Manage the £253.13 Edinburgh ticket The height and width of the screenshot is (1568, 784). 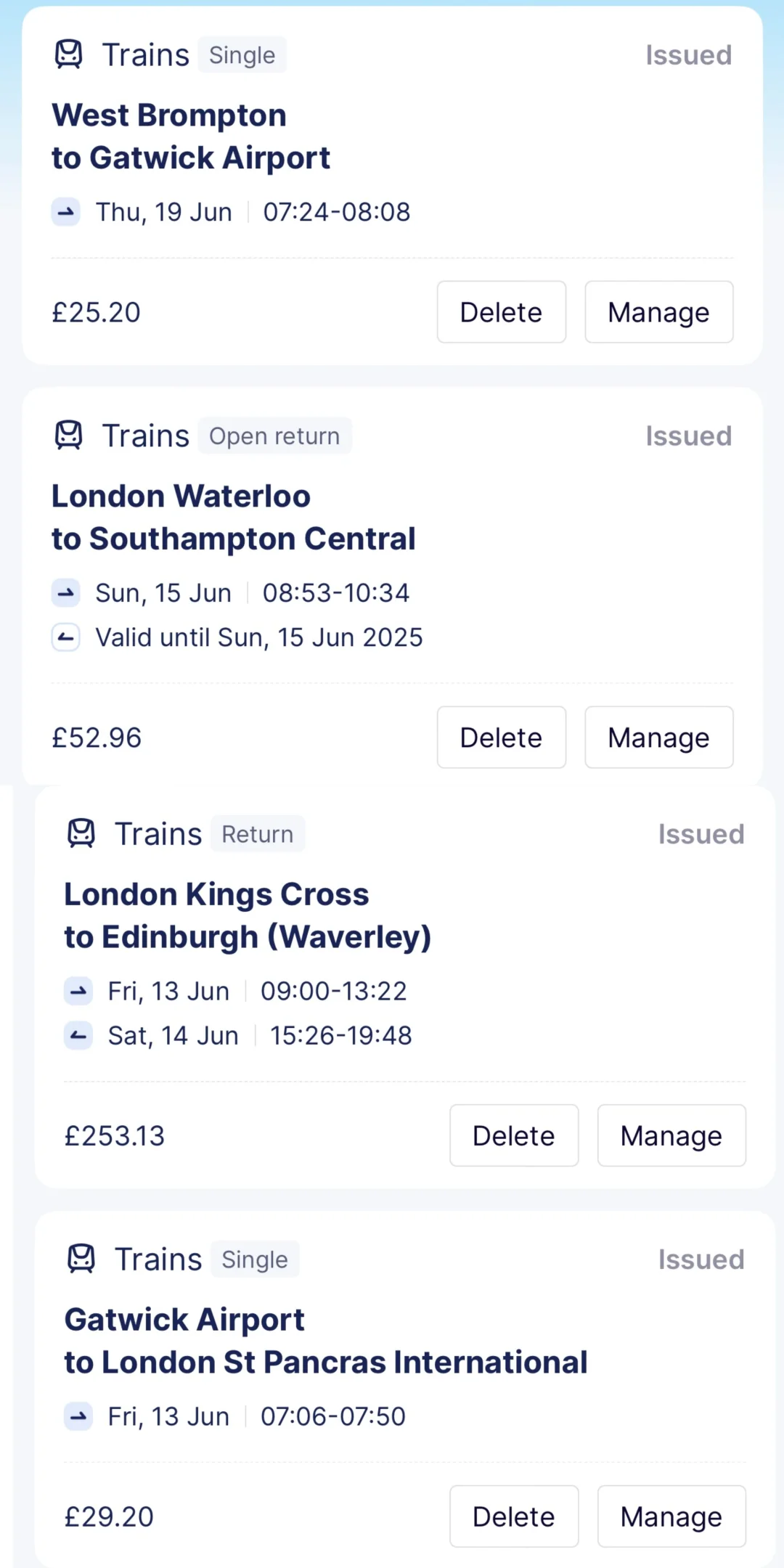click(x=671, y=1135)
